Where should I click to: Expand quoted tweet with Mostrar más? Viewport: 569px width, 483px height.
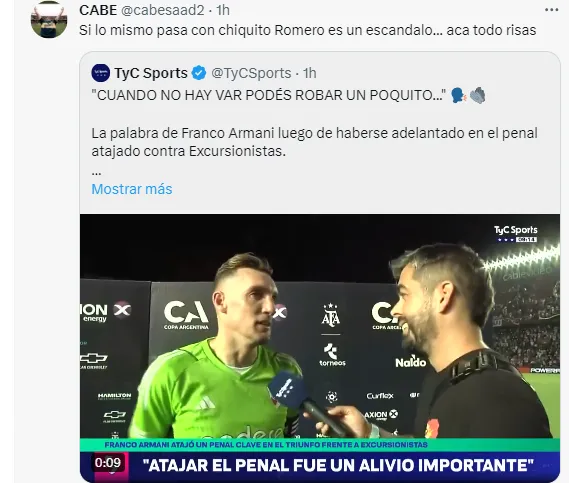click(132, 189)
